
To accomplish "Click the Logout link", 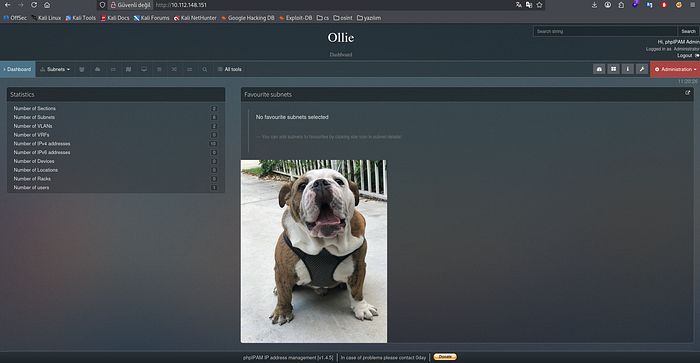I will [x=684, y=55].
